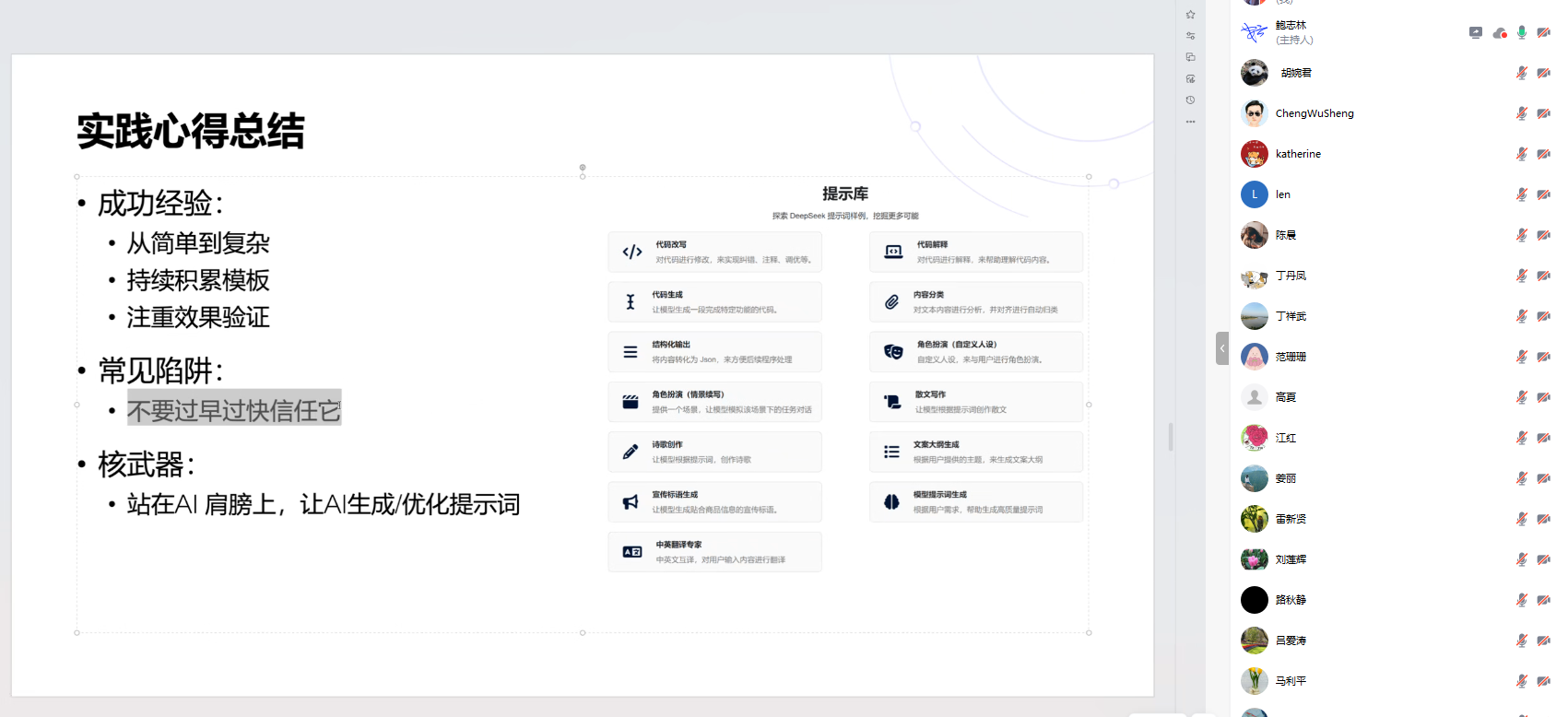Open the 中英翻译专家 prompt card
Viewport: 1568px width, 717px height.
coord(714,552)
